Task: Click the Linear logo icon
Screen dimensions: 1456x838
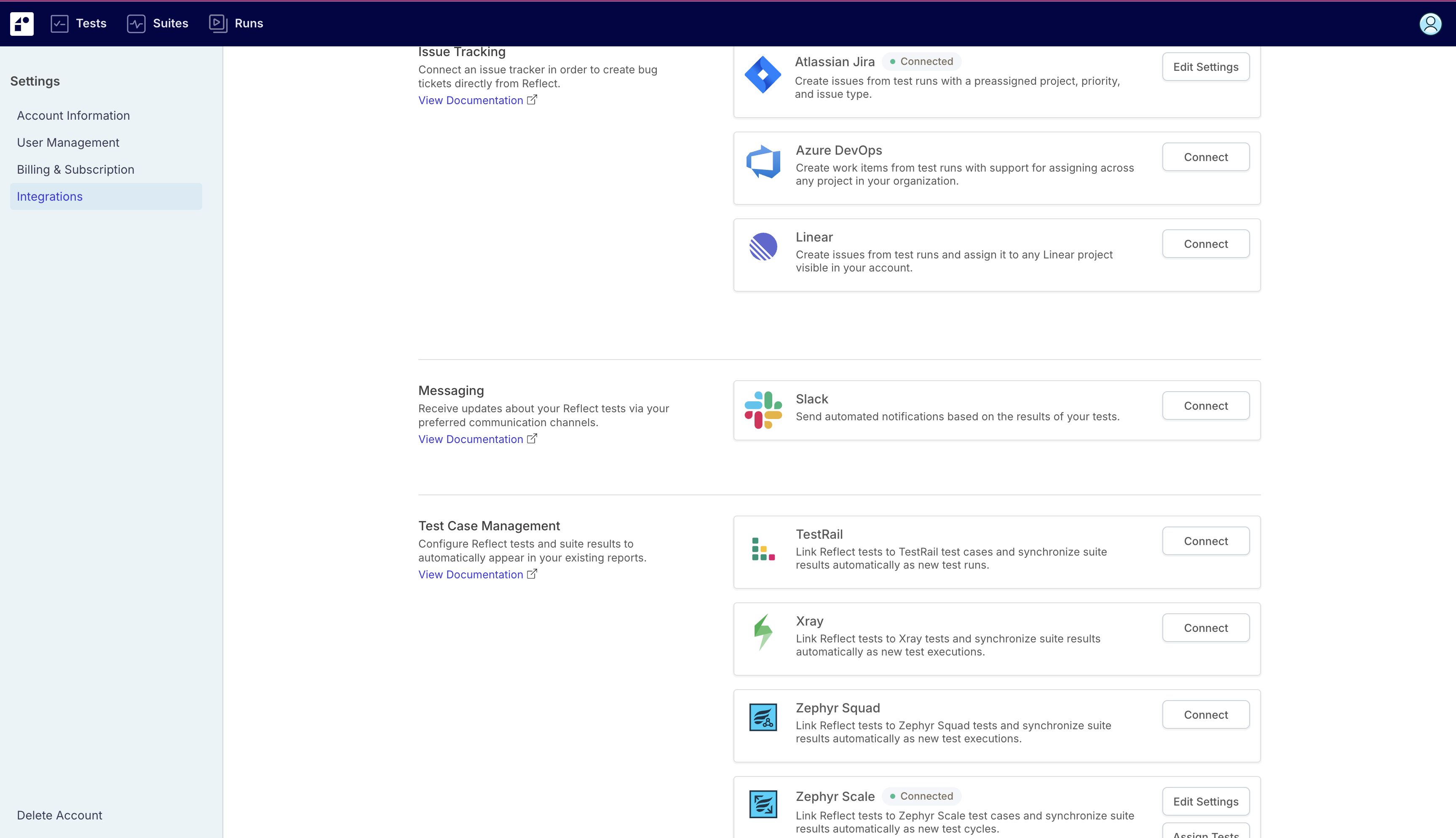Action: pos(763,246)
